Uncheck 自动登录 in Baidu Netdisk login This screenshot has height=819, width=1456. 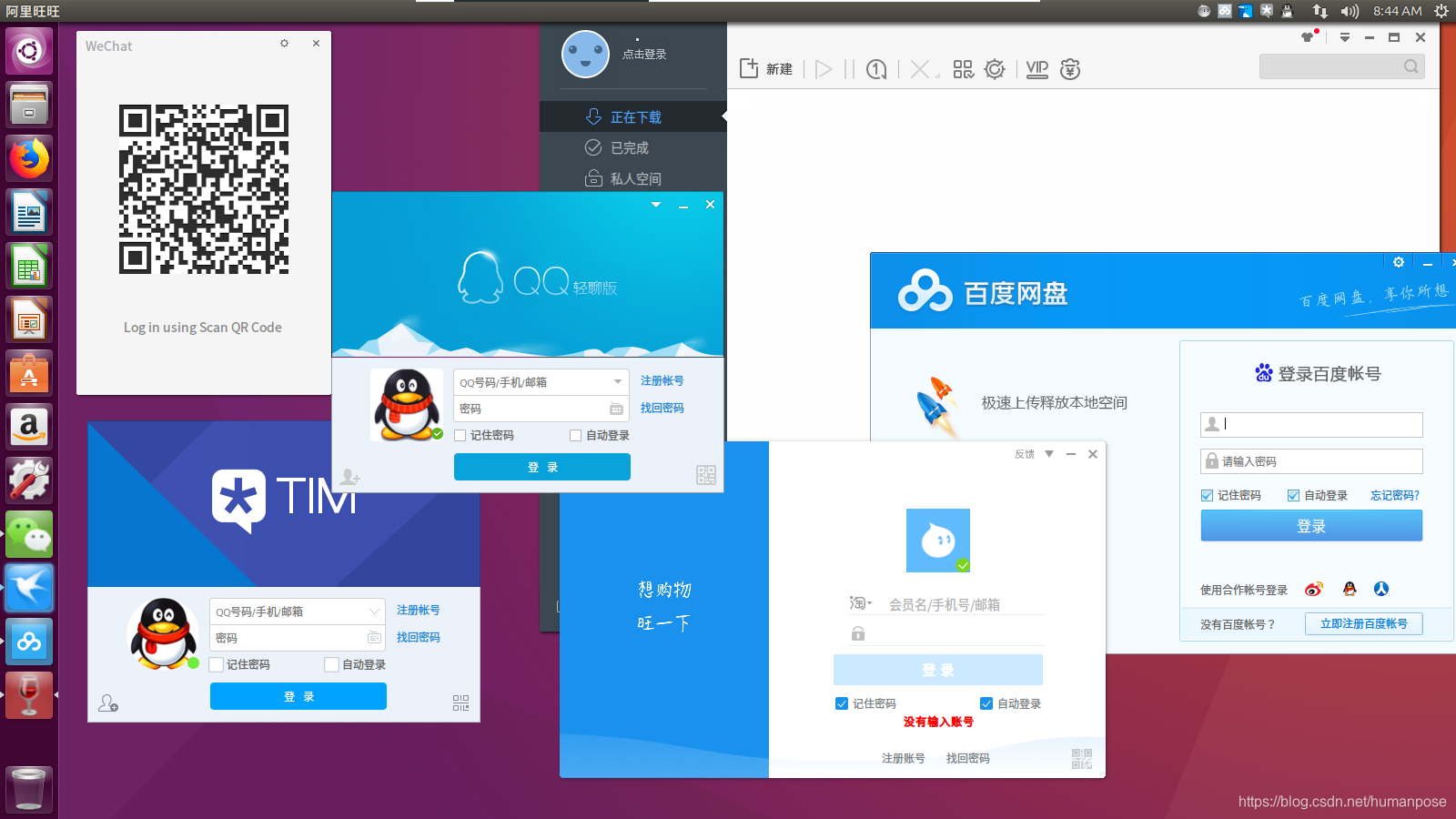pos(1293,495)
